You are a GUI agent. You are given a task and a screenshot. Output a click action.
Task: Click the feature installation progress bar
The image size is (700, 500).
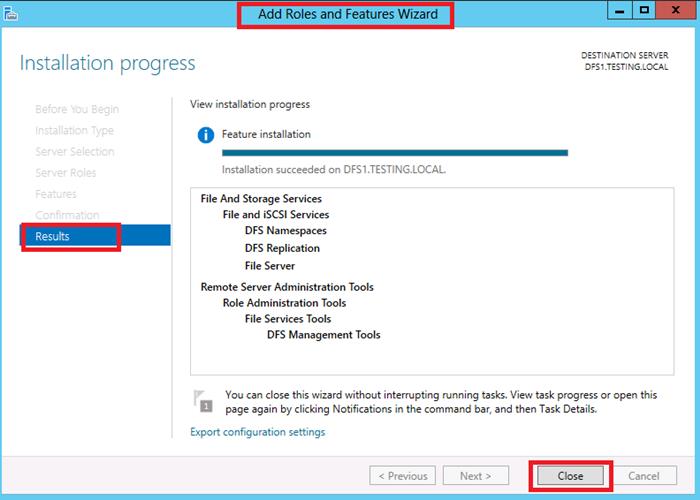pyautogui.click(x=395, y=153)
